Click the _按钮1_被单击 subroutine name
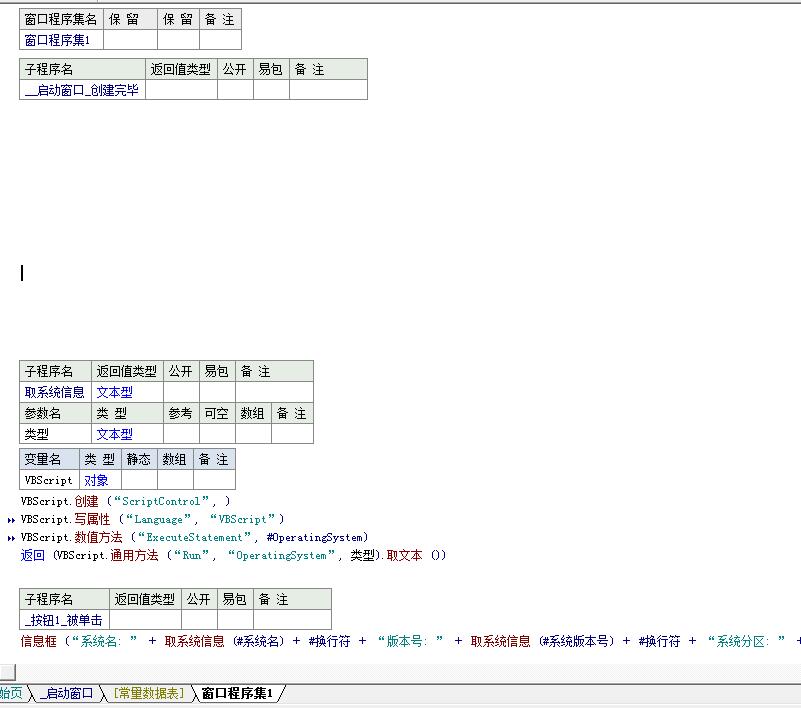The height and width of the screenshot is (708, 801). (x=64, y=620)
